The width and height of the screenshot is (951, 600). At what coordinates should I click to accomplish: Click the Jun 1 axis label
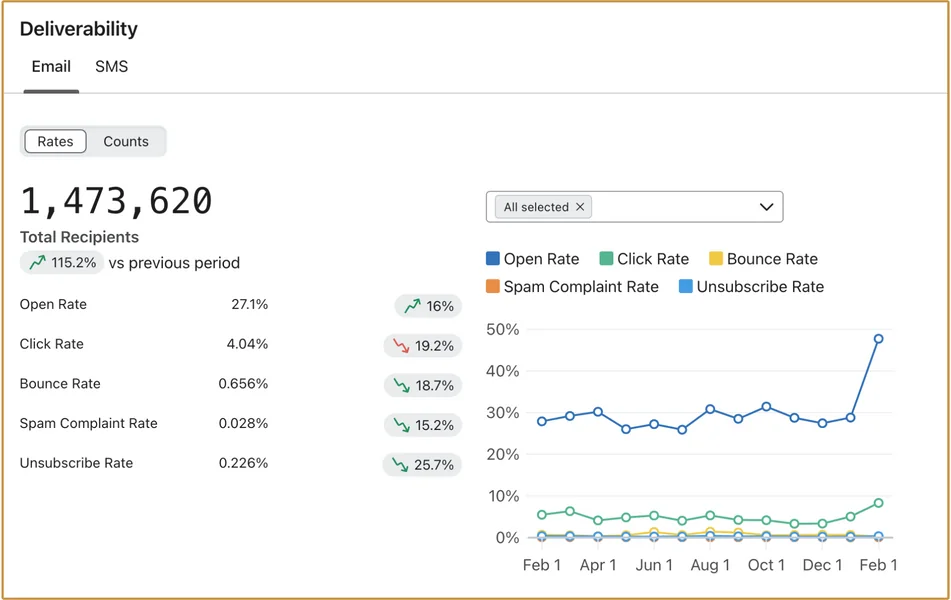click(654, 565)
